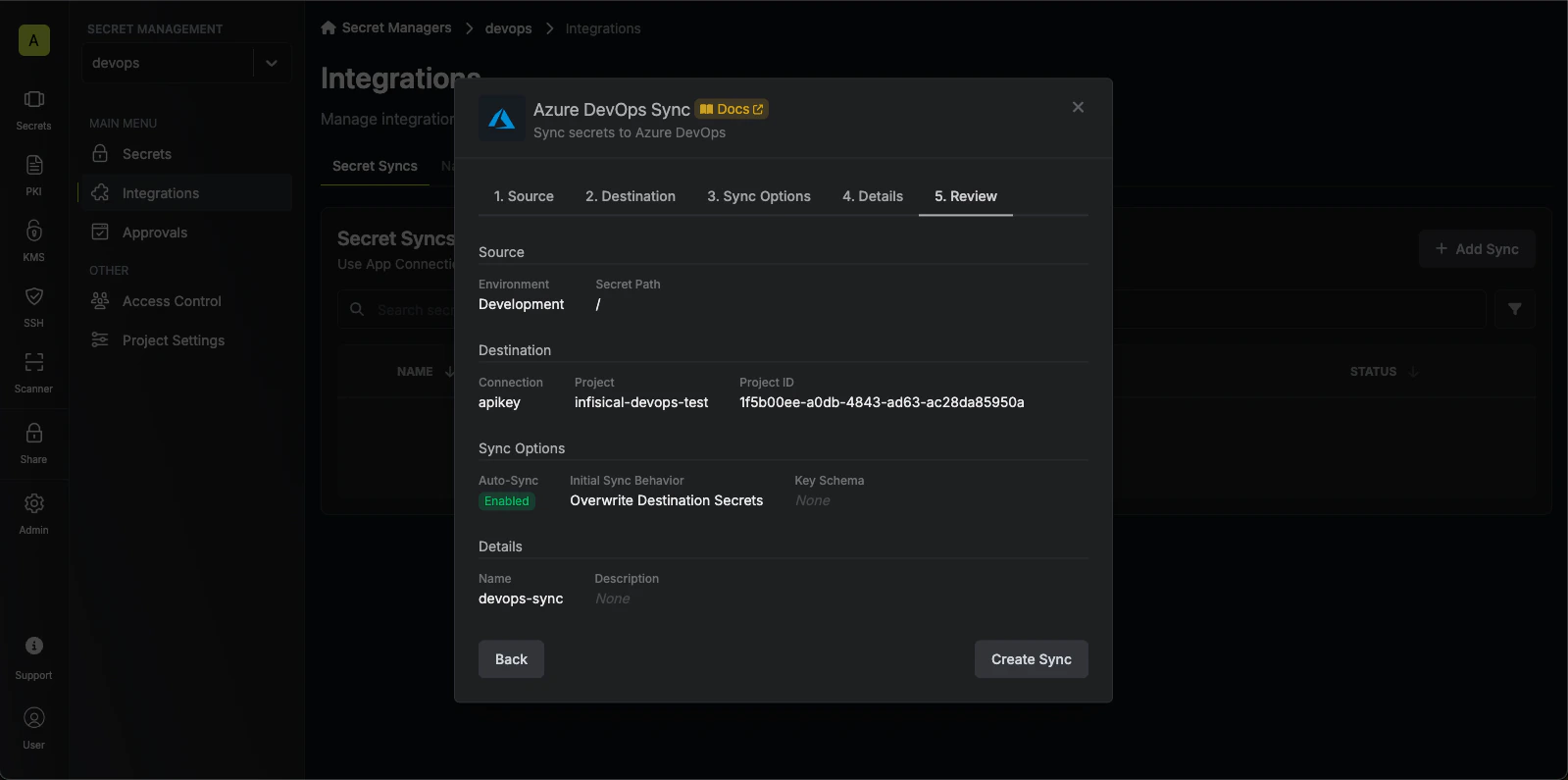Viewport: 1568px width, 780px height.
Task: Click the Back button
Action: [511, 659]
